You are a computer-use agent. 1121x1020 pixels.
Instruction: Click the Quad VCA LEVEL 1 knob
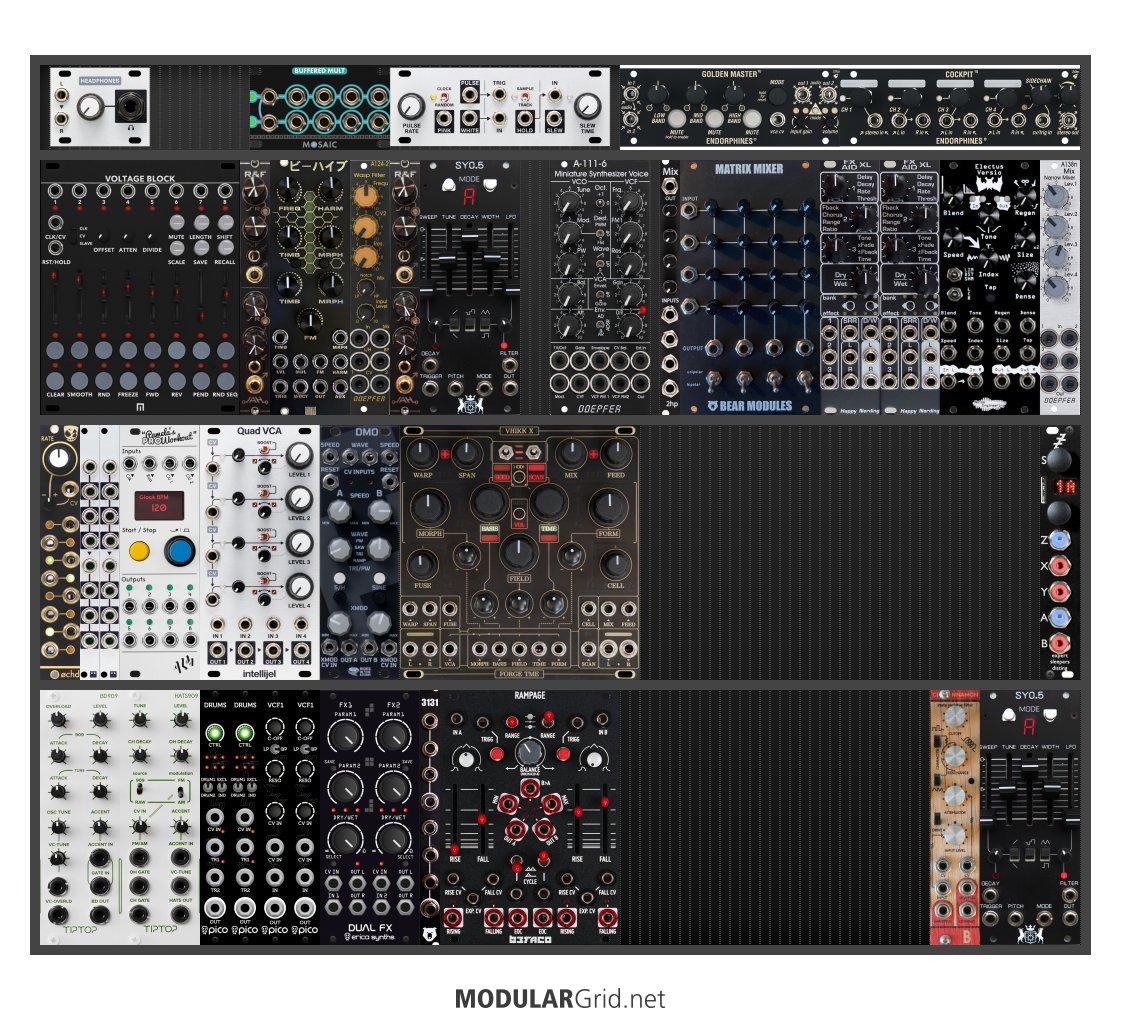tap(299, 455)
